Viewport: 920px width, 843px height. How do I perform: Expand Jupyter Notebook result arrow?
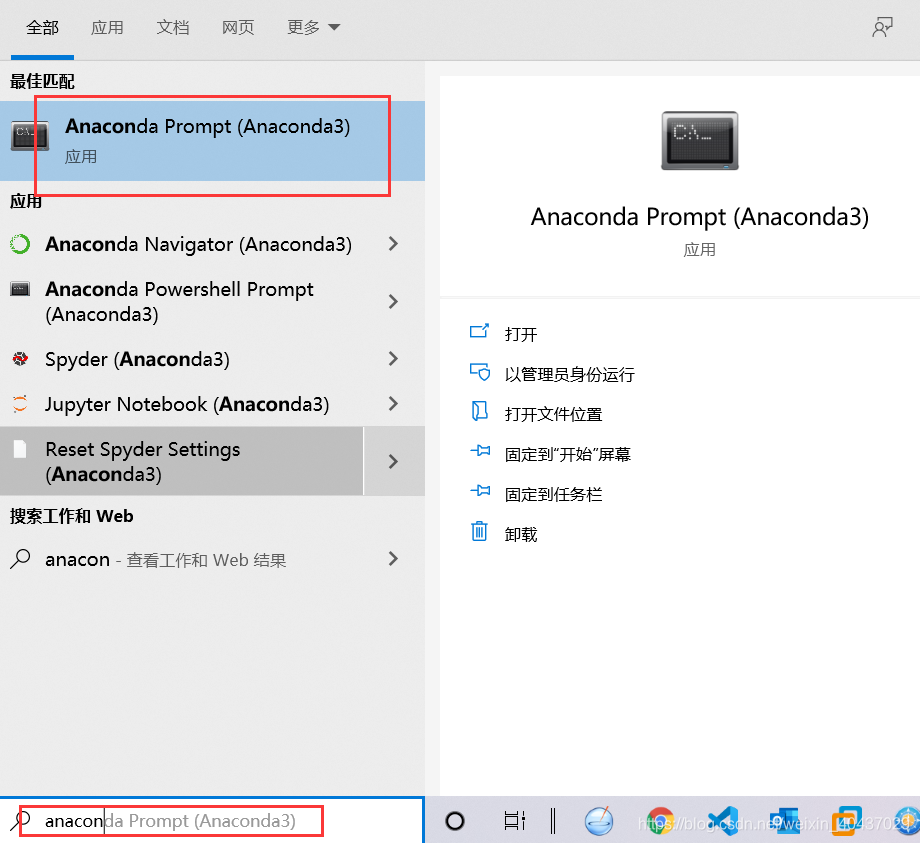pos(393,404)
